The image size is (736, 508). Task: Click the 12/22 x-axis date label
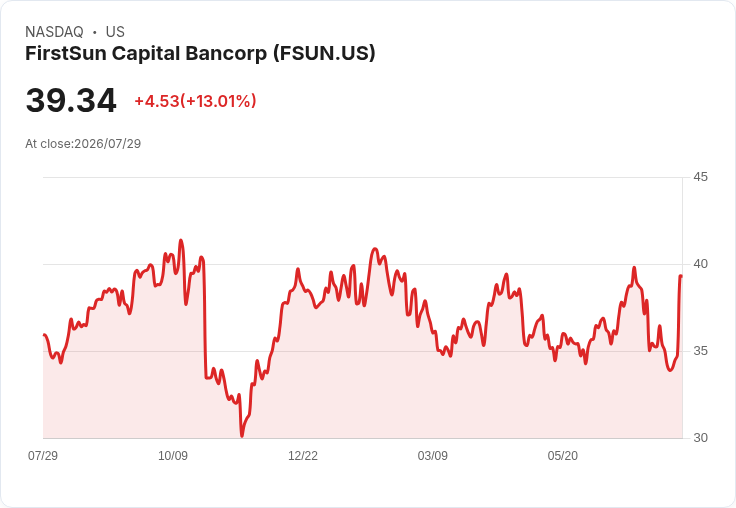[303, 455]
